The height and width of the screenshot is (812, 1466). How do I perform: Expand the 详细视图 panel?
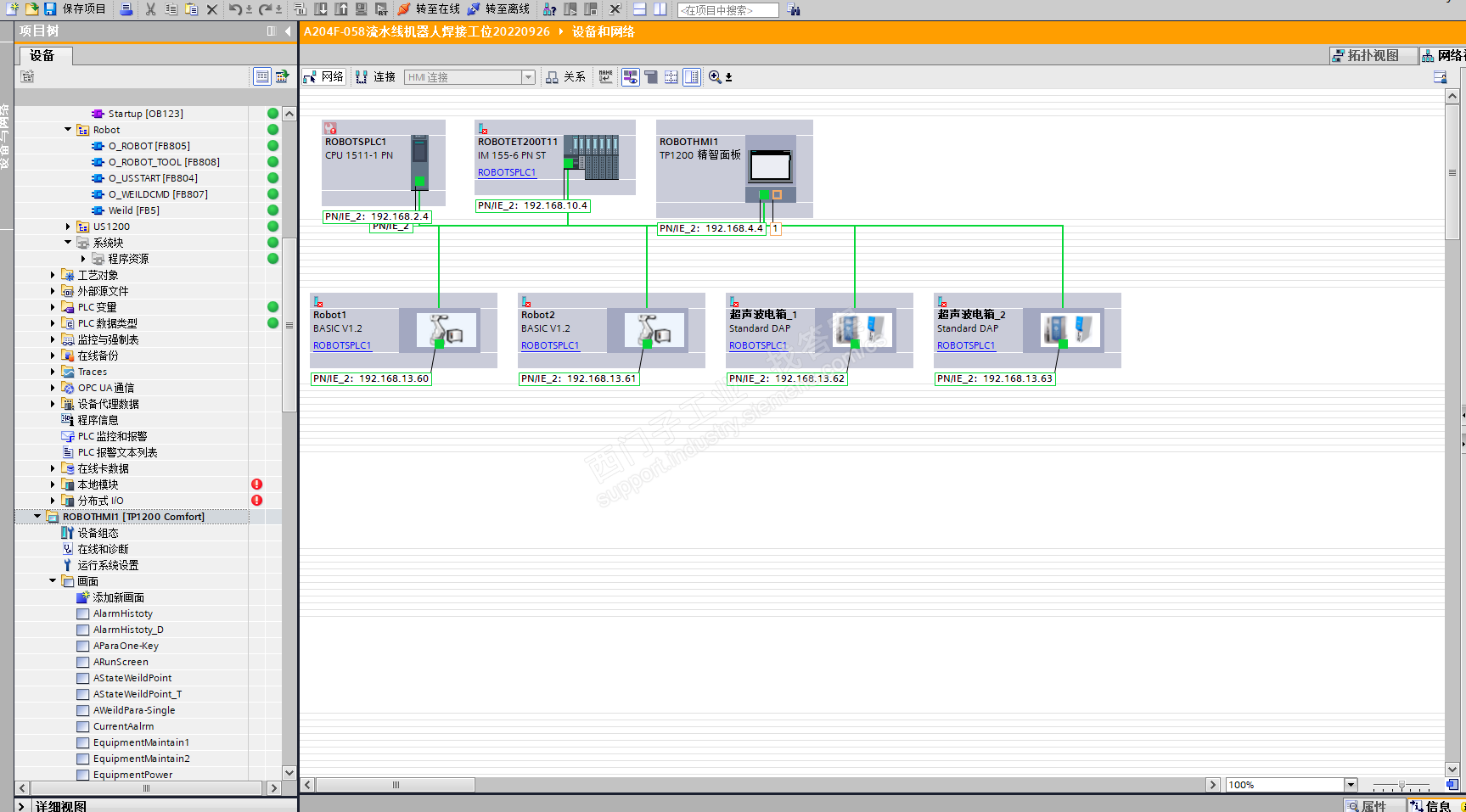point(21,806)
